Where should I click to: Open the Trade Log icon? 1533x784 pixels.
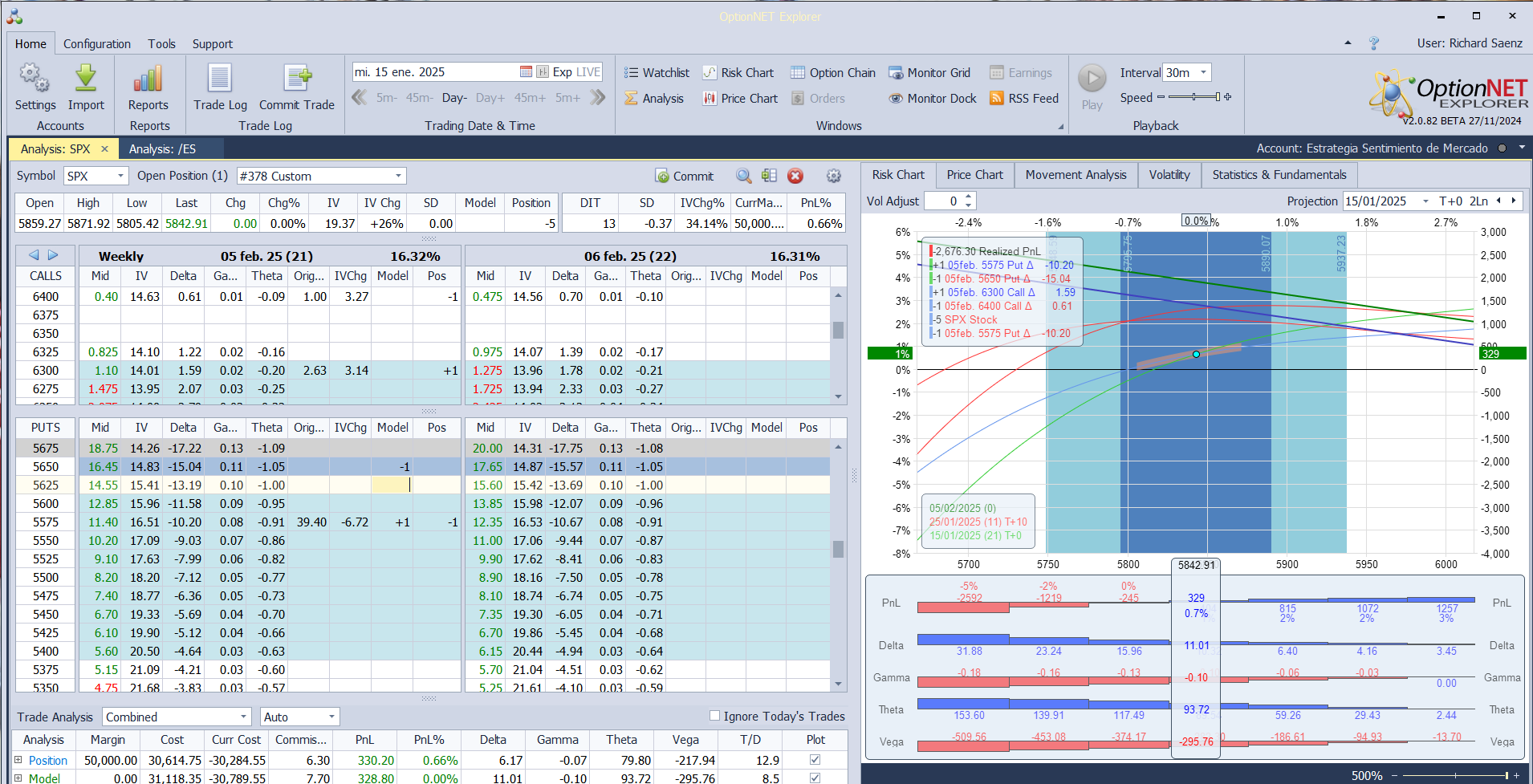[220, 79]
